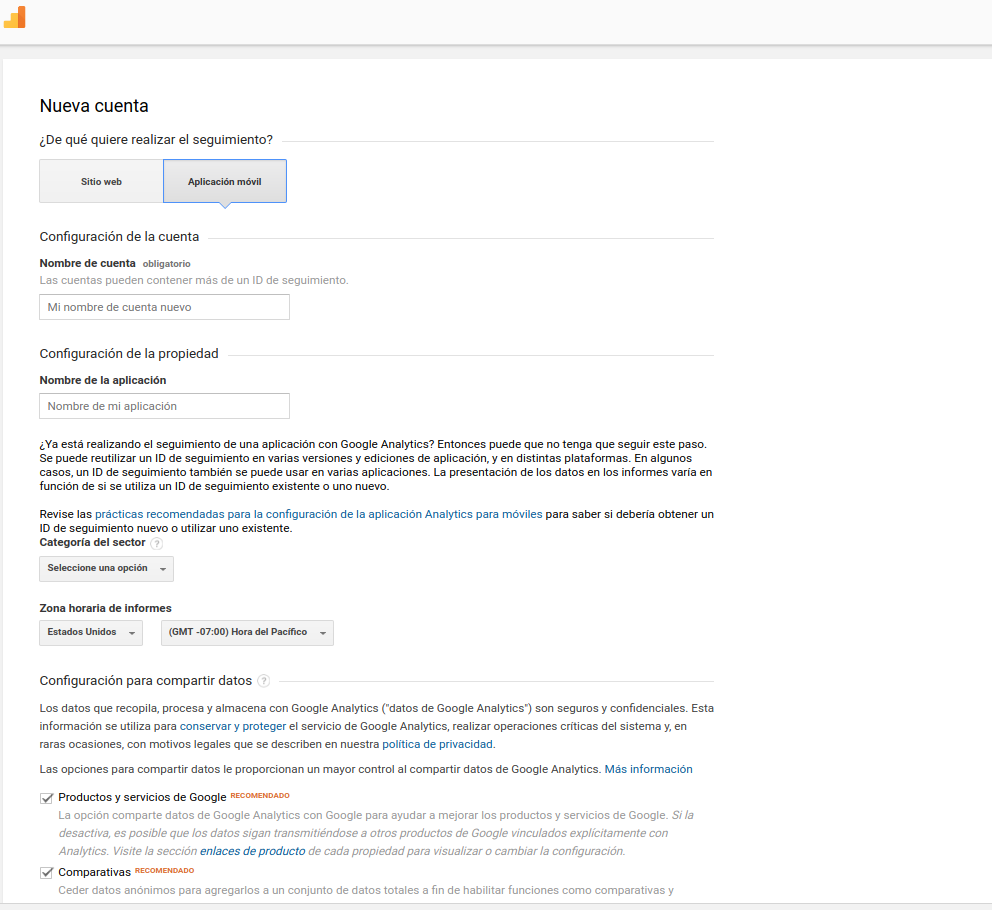Open prácticas recomendadas para móviles link
The width and height of the screenshot is (992, 910).
(x=318, y=514)
